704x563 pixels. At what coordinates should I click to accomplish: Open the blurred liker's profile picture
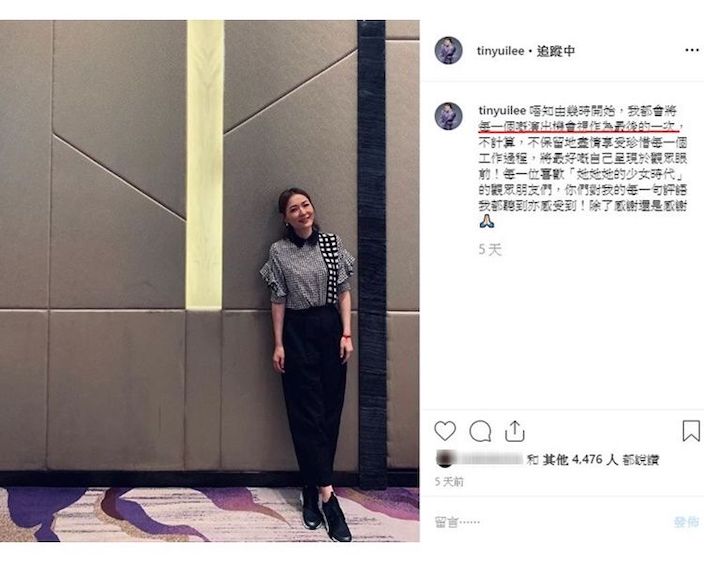pos(444,459)
